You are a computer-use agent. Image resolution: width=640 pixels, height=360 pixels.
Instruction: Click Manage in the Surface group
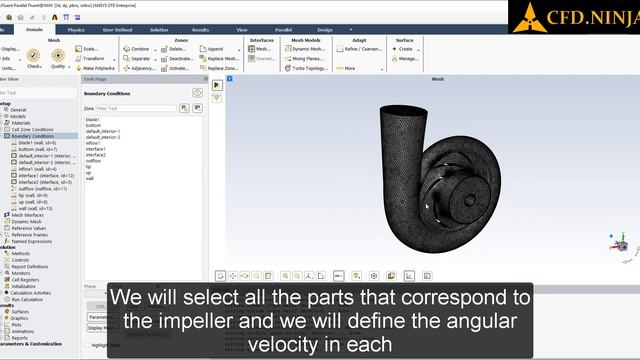tap(405, 59)
